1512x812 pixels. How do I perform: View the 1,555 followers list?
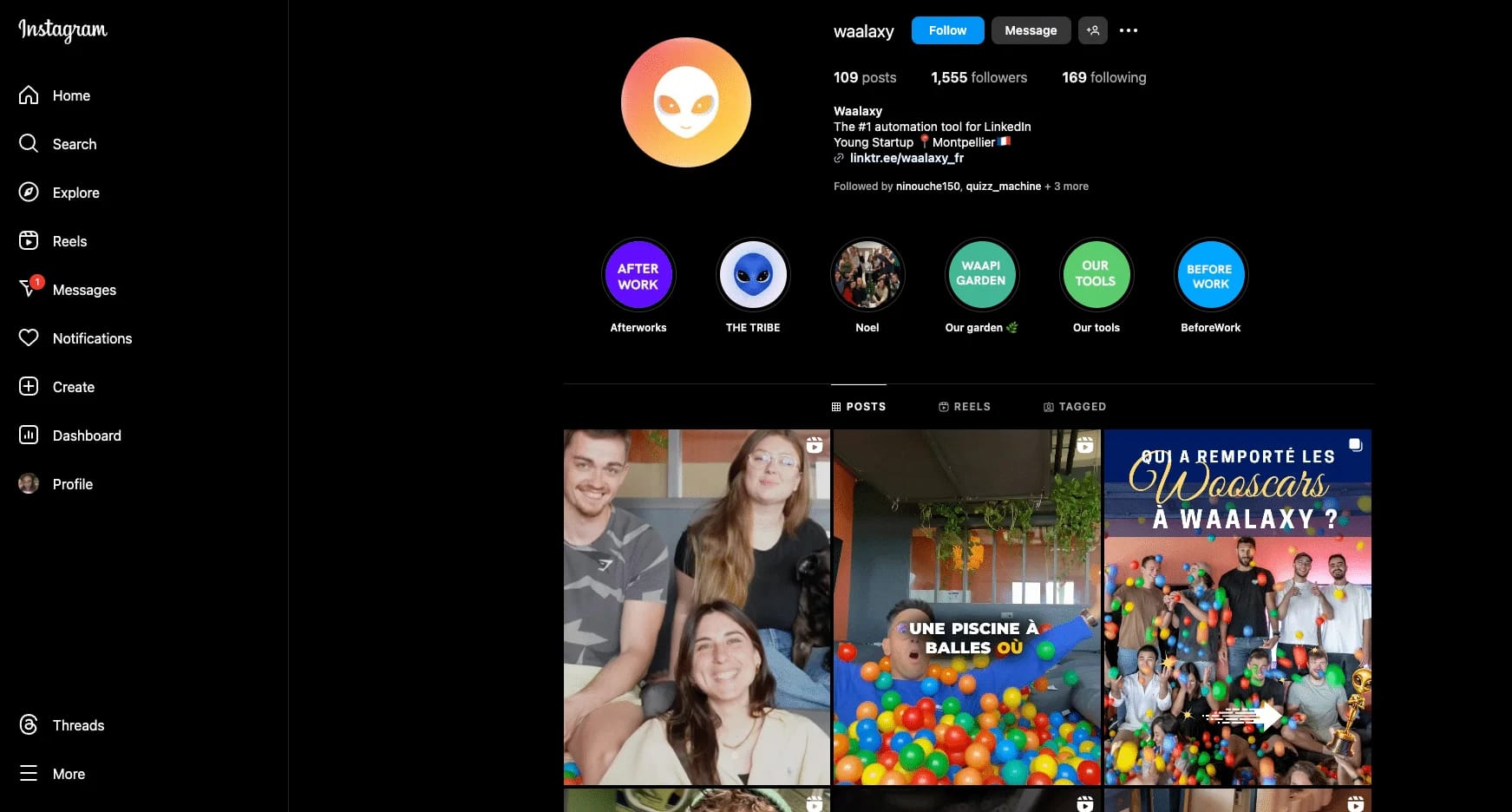979,77
